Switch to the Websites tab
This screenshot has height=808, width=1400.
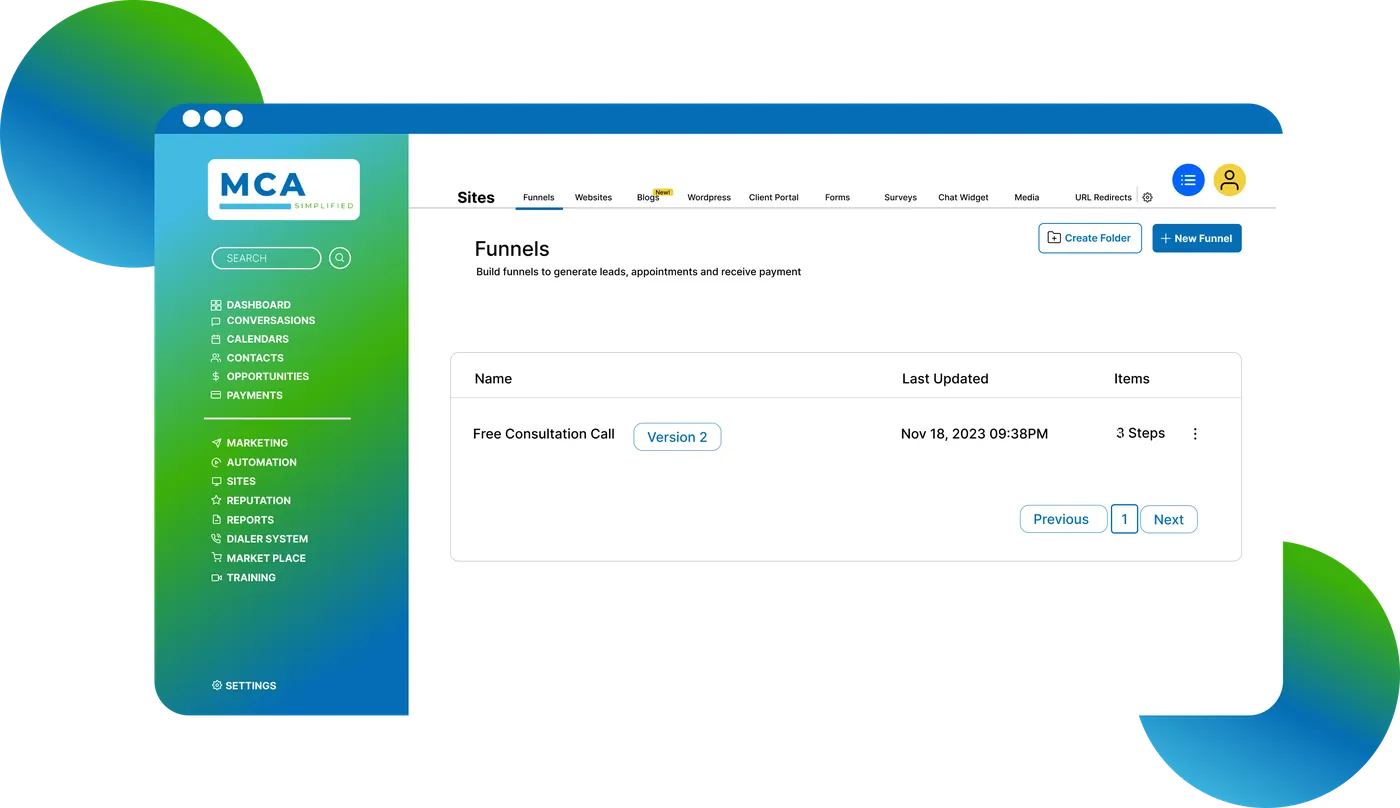593,198
